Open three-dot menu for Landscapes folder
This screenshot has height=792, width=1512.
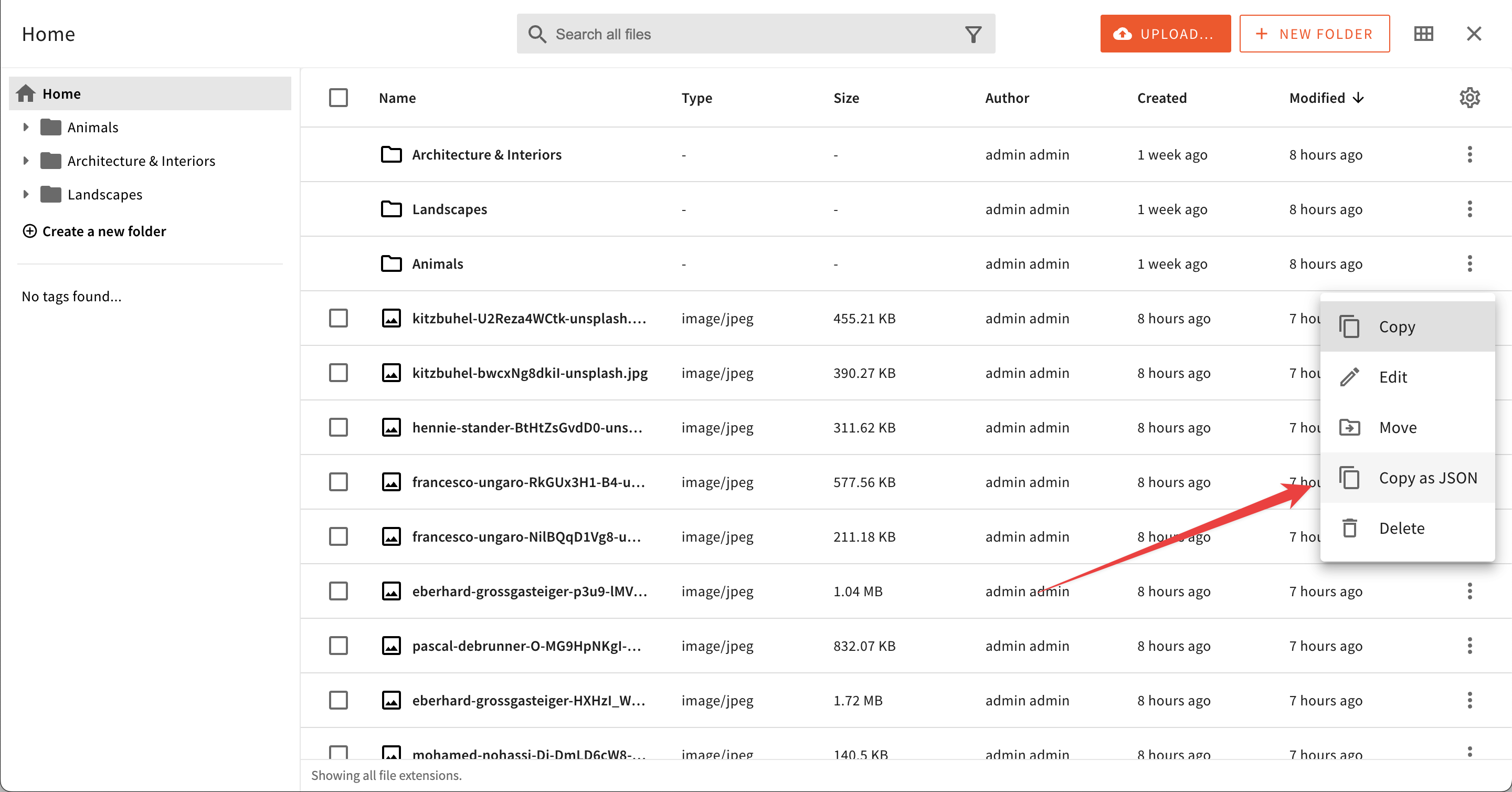[x=1469, y=209]
